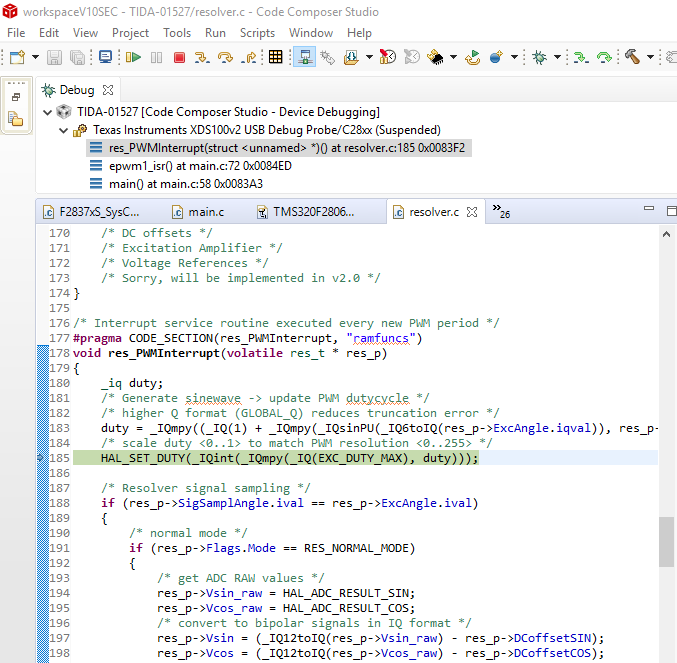
Task: Open the Scripts menu
Action: (257, 32)
